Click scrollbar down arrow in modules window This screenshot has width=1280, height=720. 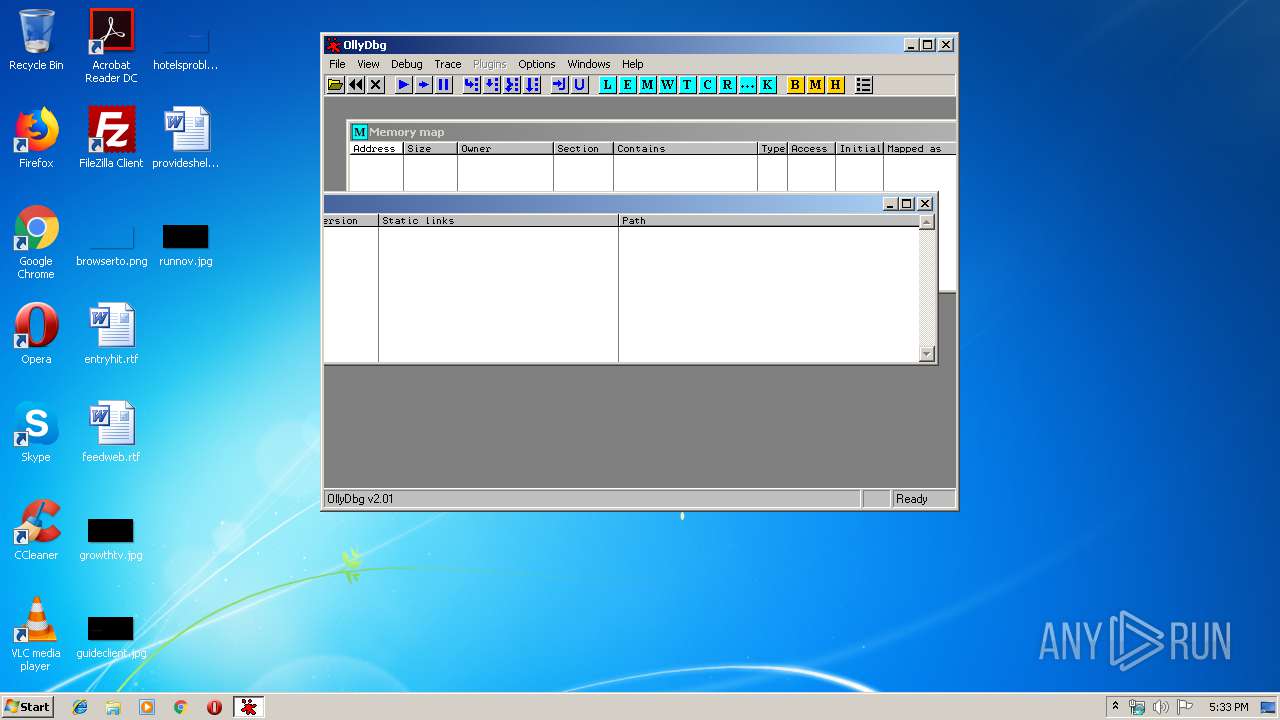(x=926, y=353)
